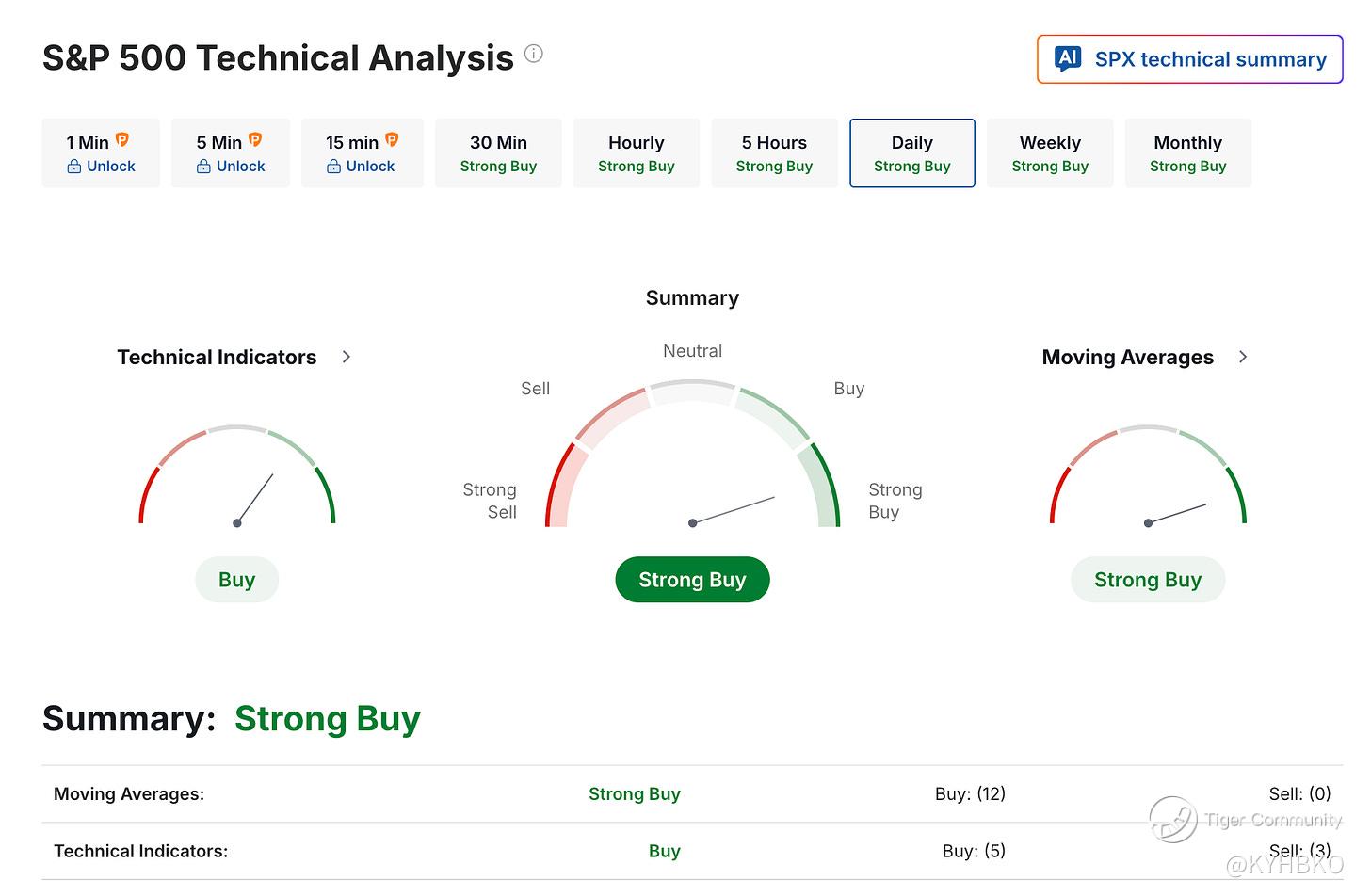The height and width of the screenshot is (896, 1371).
Task: Click the Technical Indicators heading link
Action: (x=217, y=358)
